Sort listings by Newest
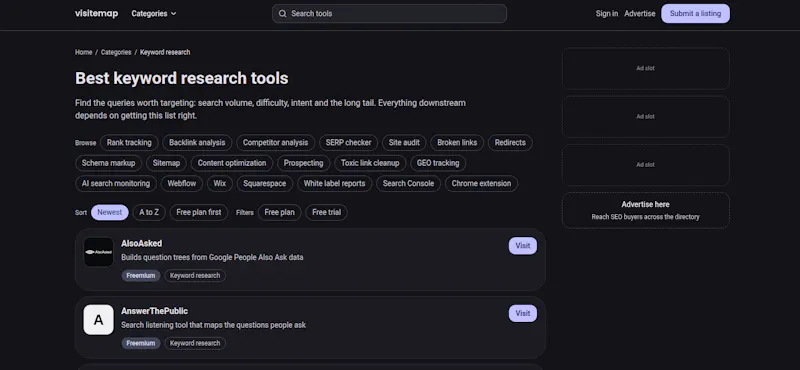Viewport: 800px width, 370px height. (x=110, y=212)
